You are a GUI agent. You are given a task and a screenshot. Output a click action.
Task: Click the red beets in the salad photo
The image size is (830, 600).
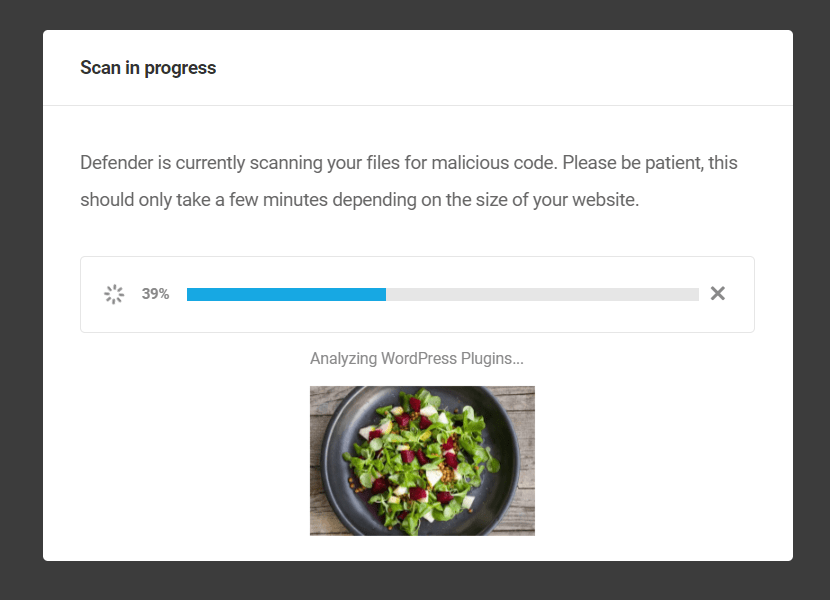click(408, 455)
